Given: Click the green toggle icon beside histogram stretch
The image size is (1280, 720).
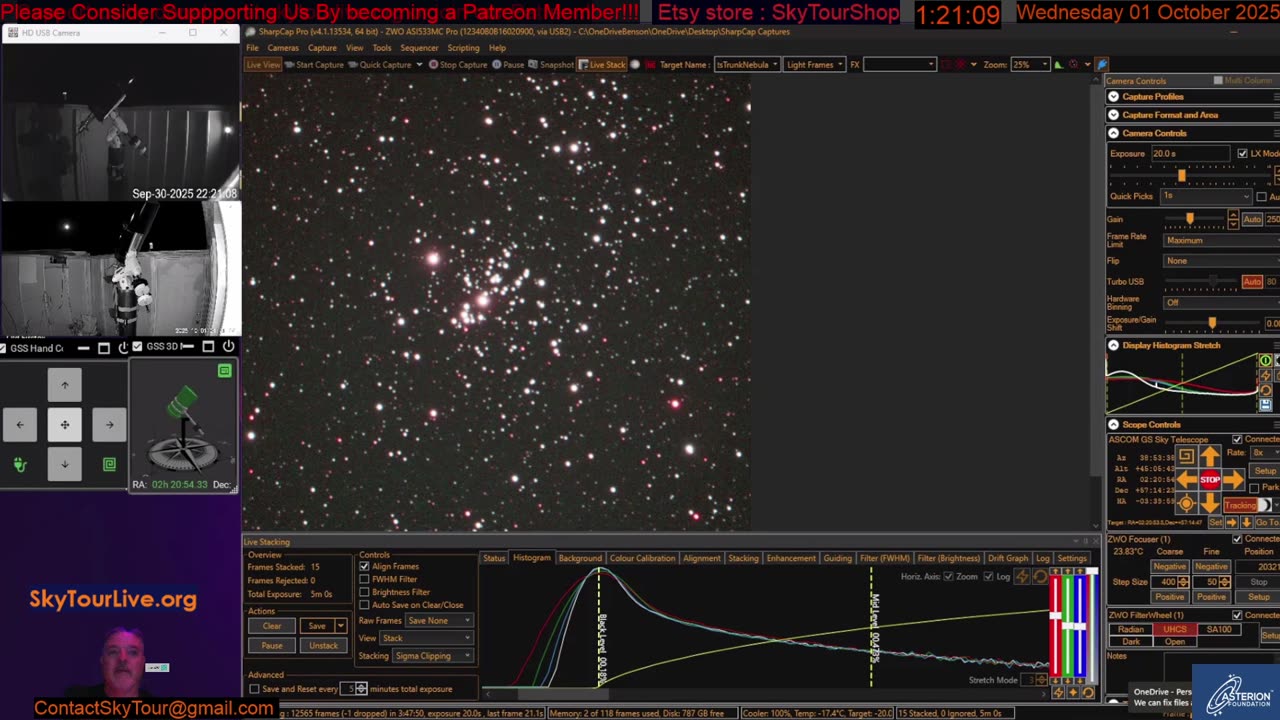Looking at the screenshot, I should coord(1265,360).
